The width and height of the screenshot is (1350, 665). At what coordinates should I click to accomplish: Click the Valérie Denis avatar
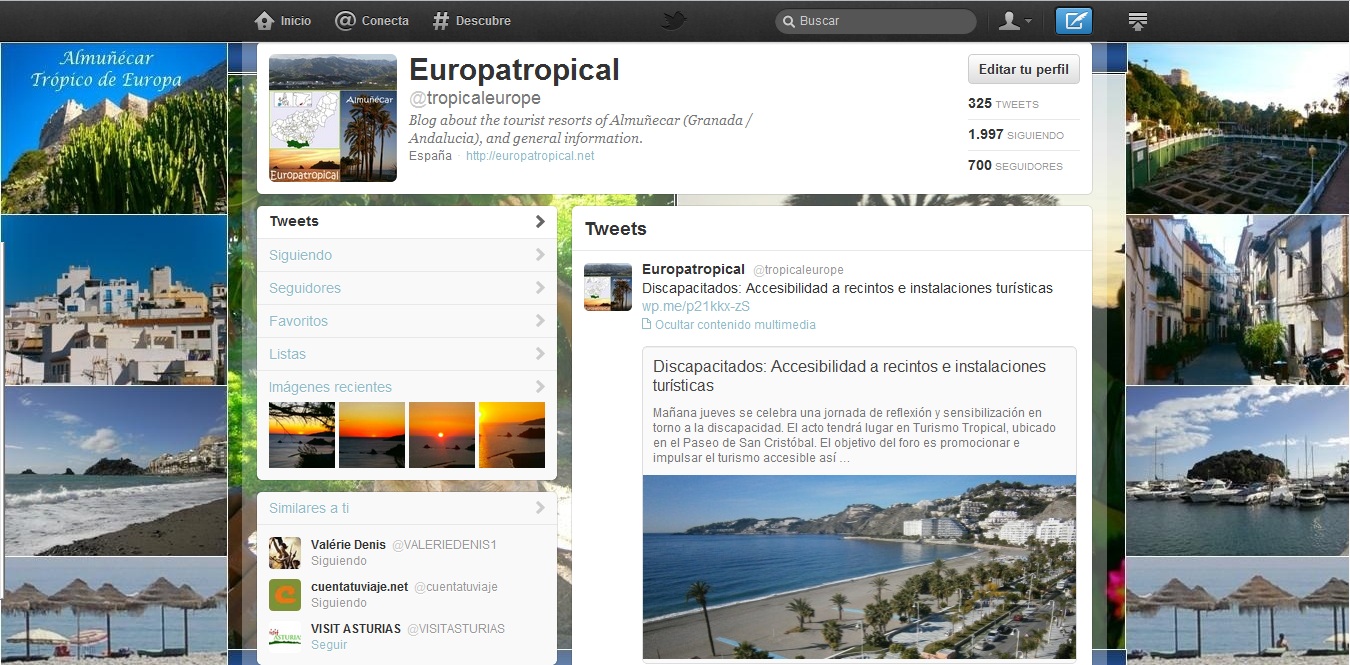[x=285, y=552]
